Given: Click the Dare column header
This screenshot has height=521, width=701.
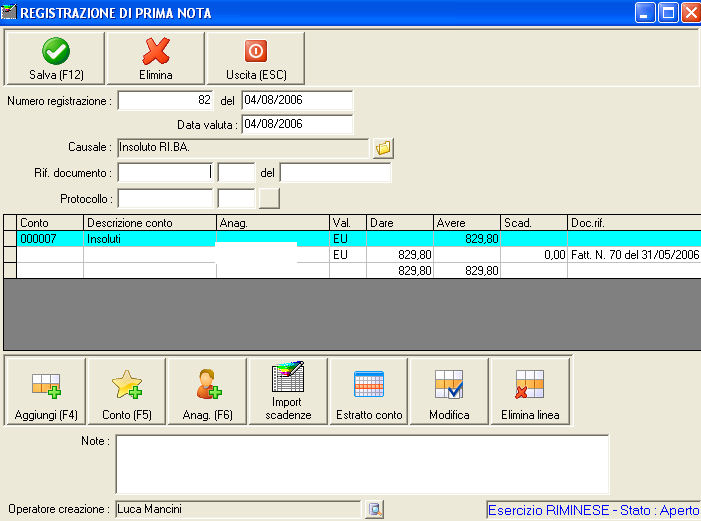Looking at the screenshot, I should pyautogui.click(x=400, y=223).
